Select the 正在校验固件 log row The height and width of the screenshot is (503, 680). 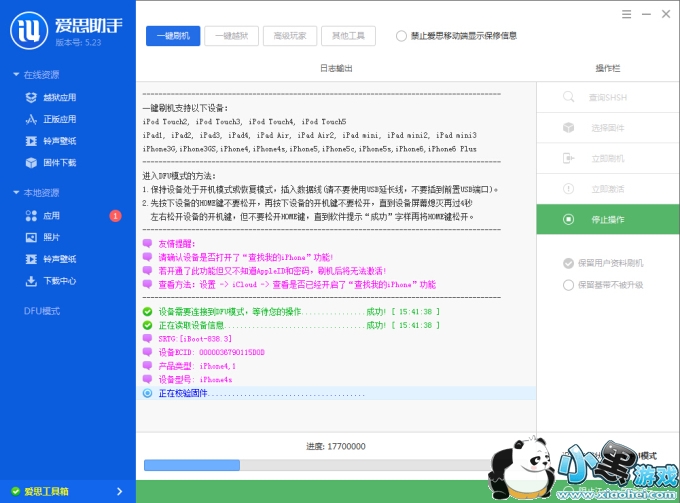tap(336, 393)
